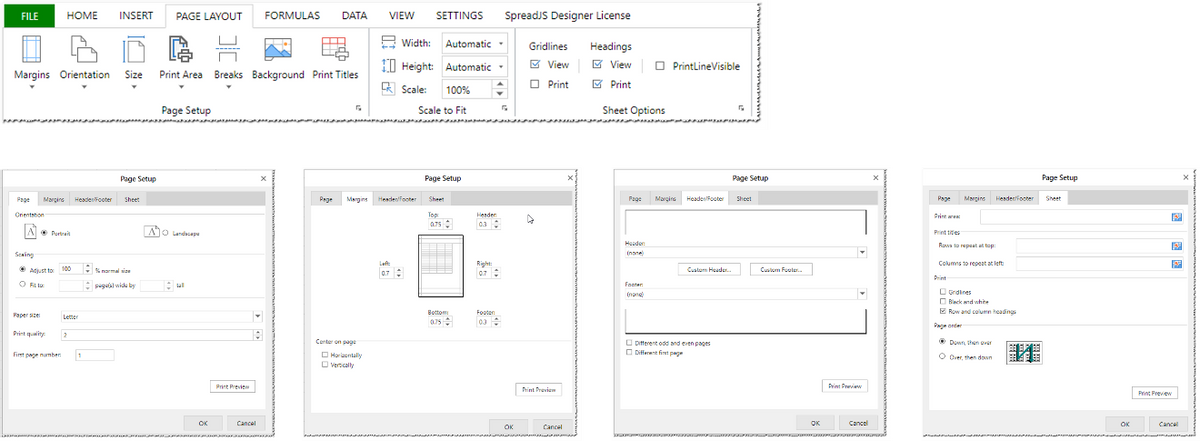This screenshot has width=1200, height=441.
Task: Click the Portrait page icon
Action: click(31, 232)
